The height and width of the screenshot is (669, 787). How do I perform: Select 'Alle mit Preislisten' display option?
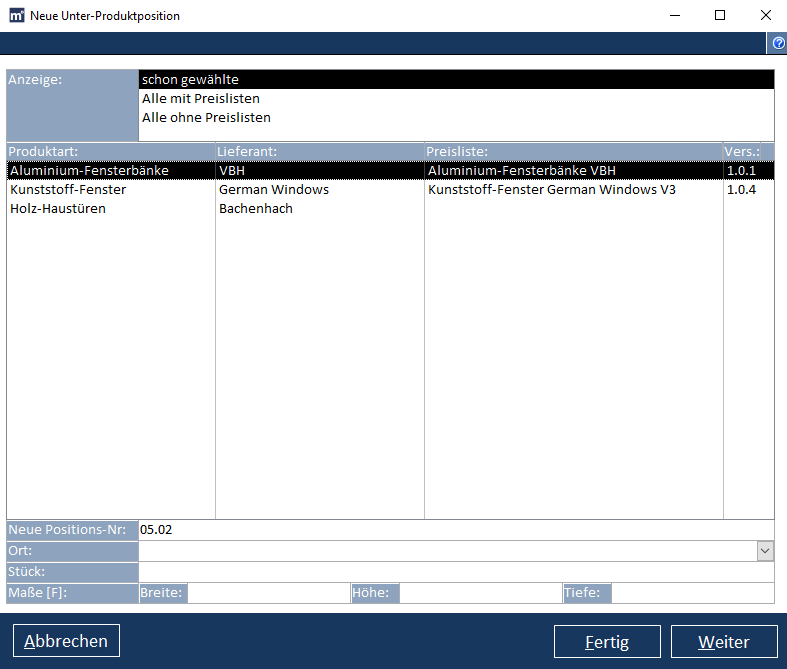[x=201, y=99]
